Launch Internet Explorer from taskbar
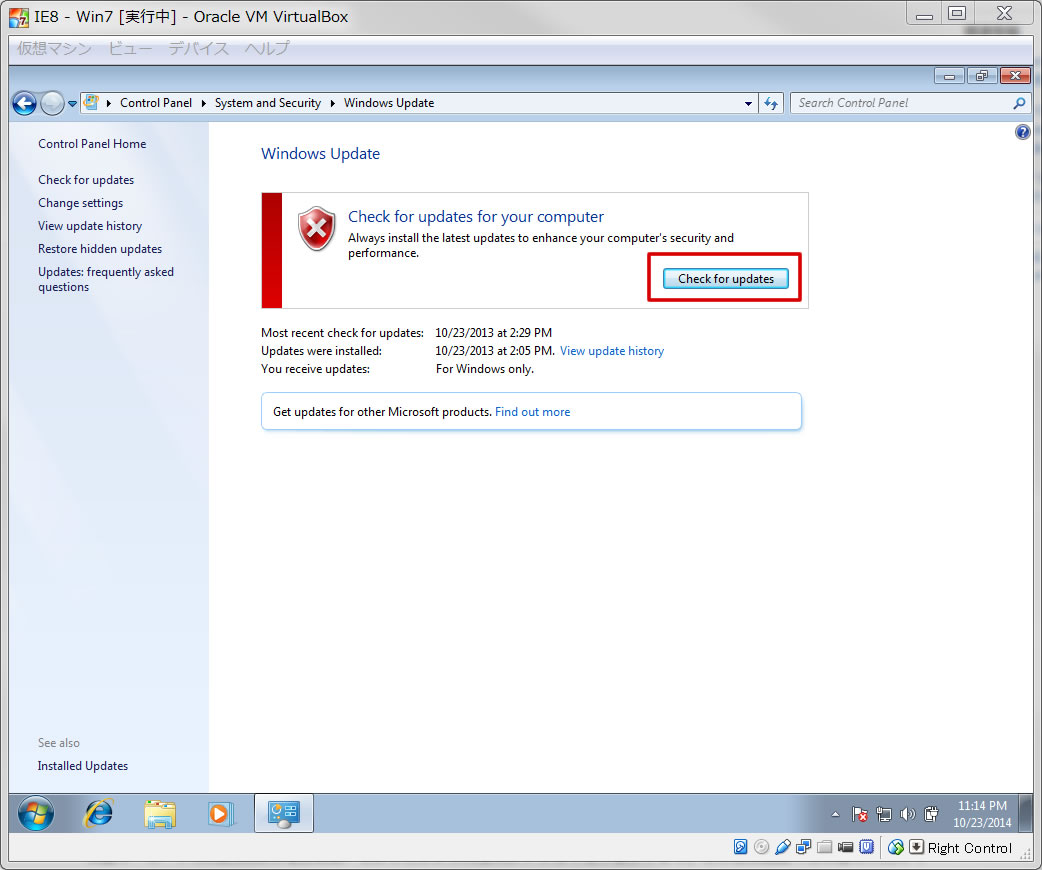This screenshot has height=870, width=1042. tap(99, 813)
